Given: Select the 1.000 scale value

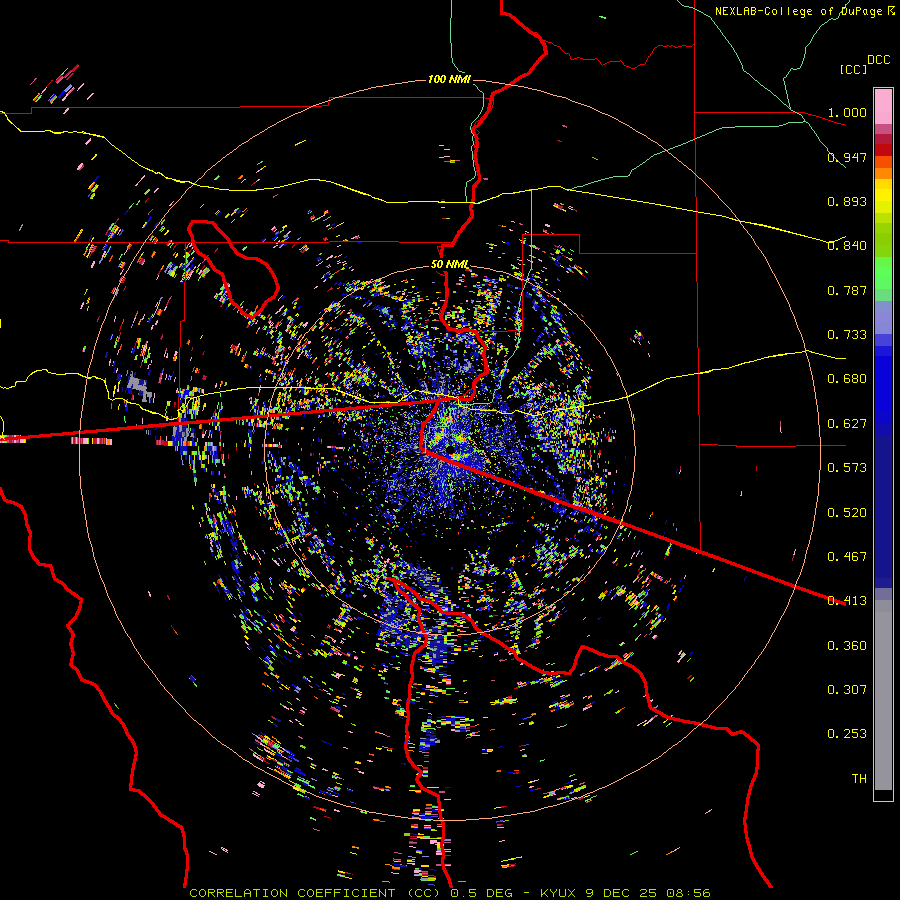Looking at the screenshot, I should coord(847,112).
